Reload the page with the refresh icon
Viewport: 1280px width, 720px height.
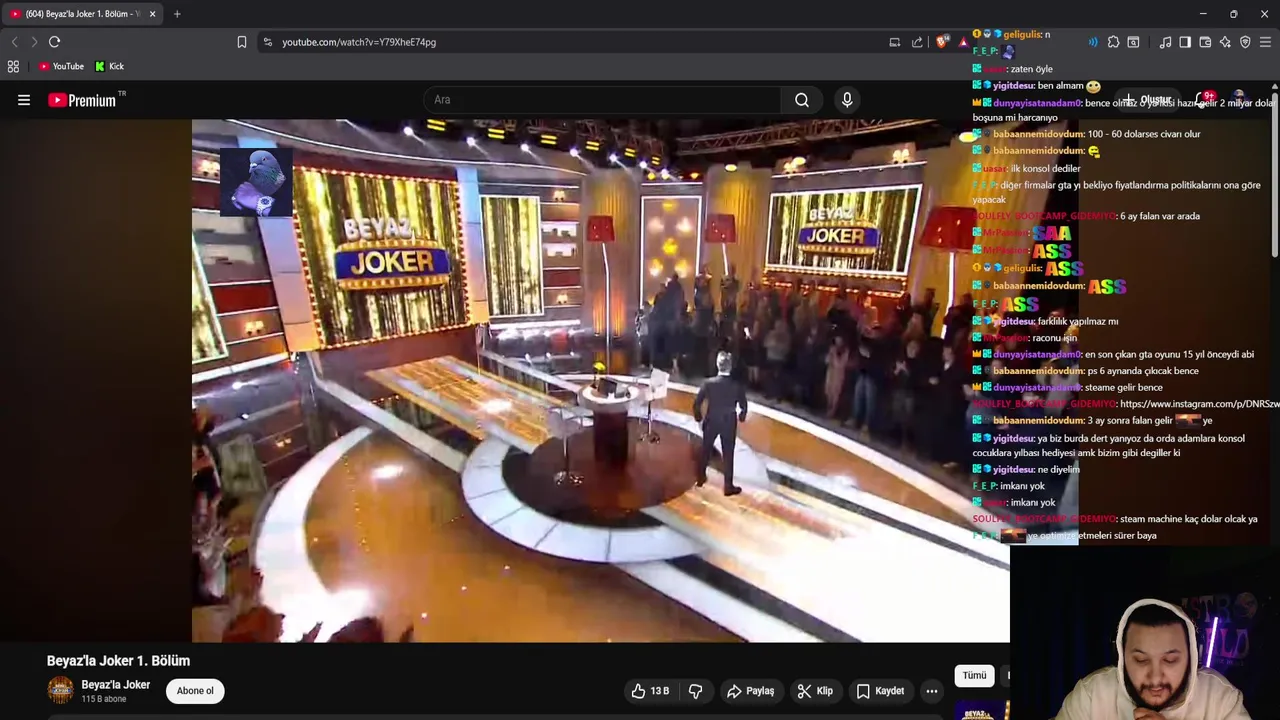point(55,42)
